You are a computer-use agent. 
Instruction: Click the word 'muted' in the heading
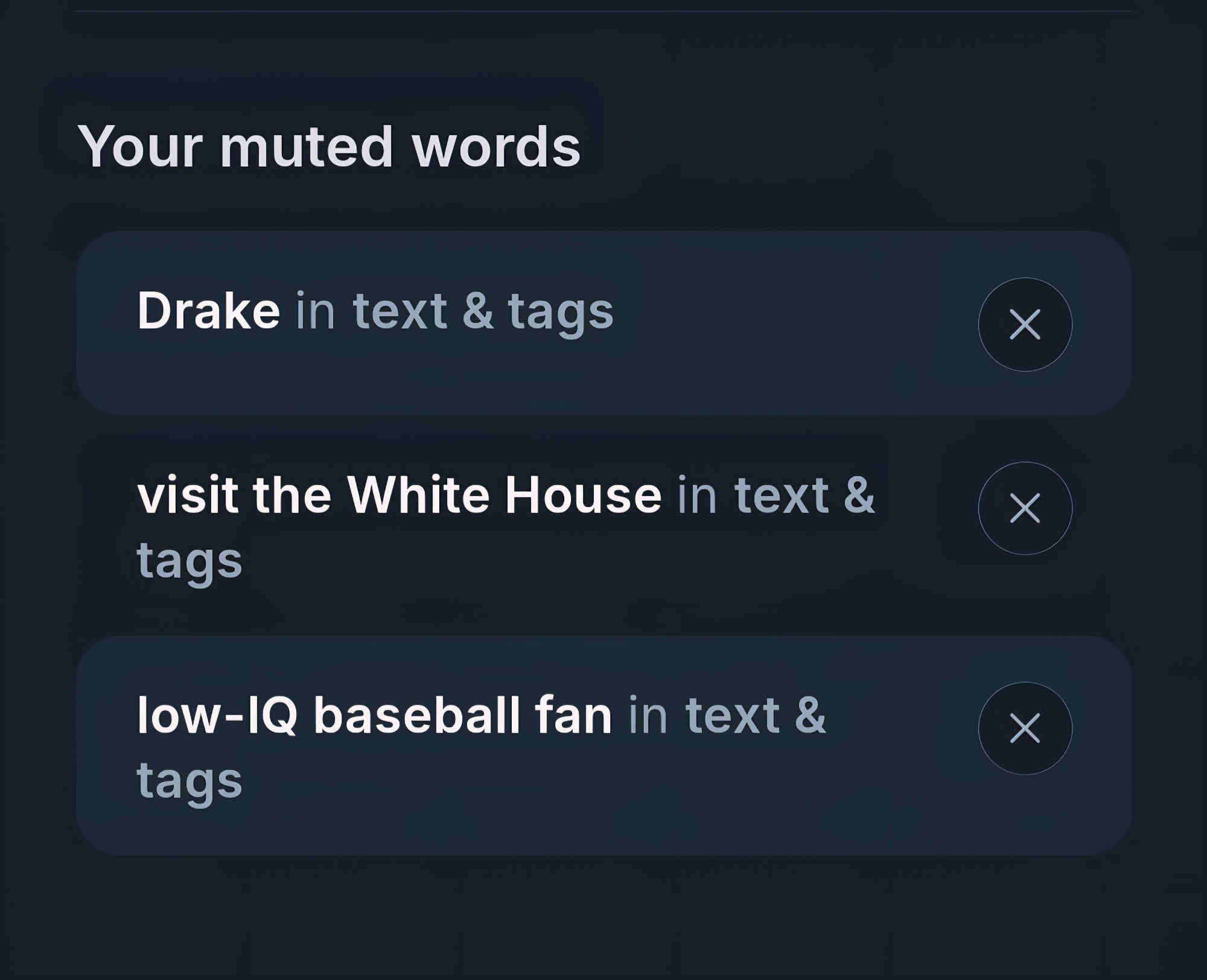[x=307, y=147]
